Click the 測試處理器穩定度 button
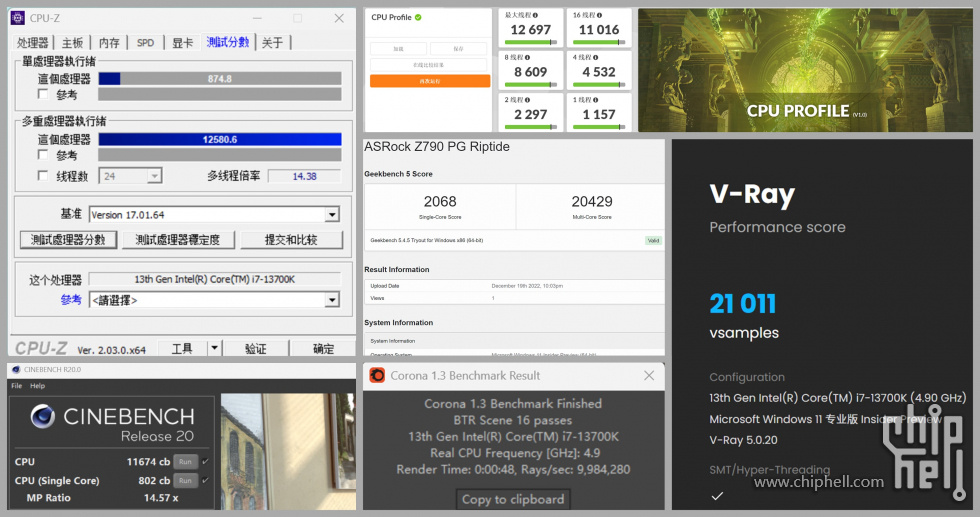 (x=178, y=239)
